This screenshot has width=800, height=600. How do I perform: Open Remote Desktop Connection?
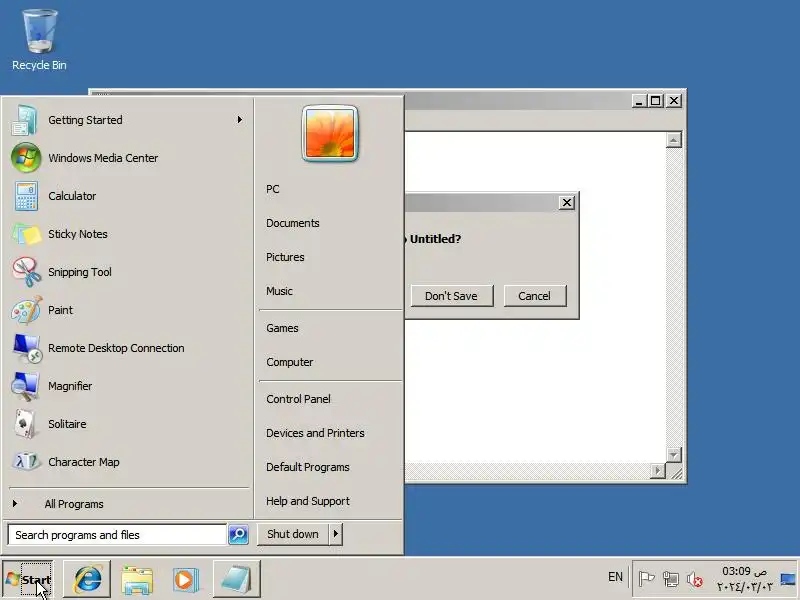click(x=128, y=348)
